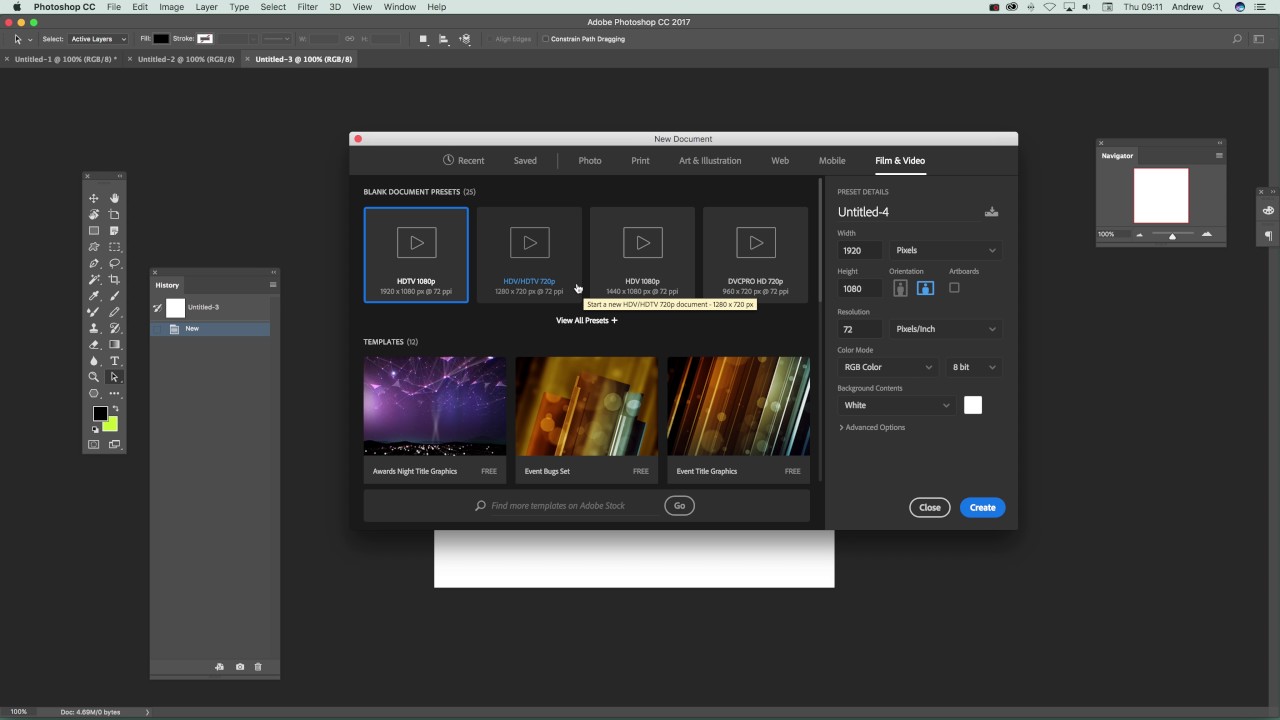Select the HDV/HDTV 720p preset
Viewport: 1280px width, 720px height.
point(529,254)
